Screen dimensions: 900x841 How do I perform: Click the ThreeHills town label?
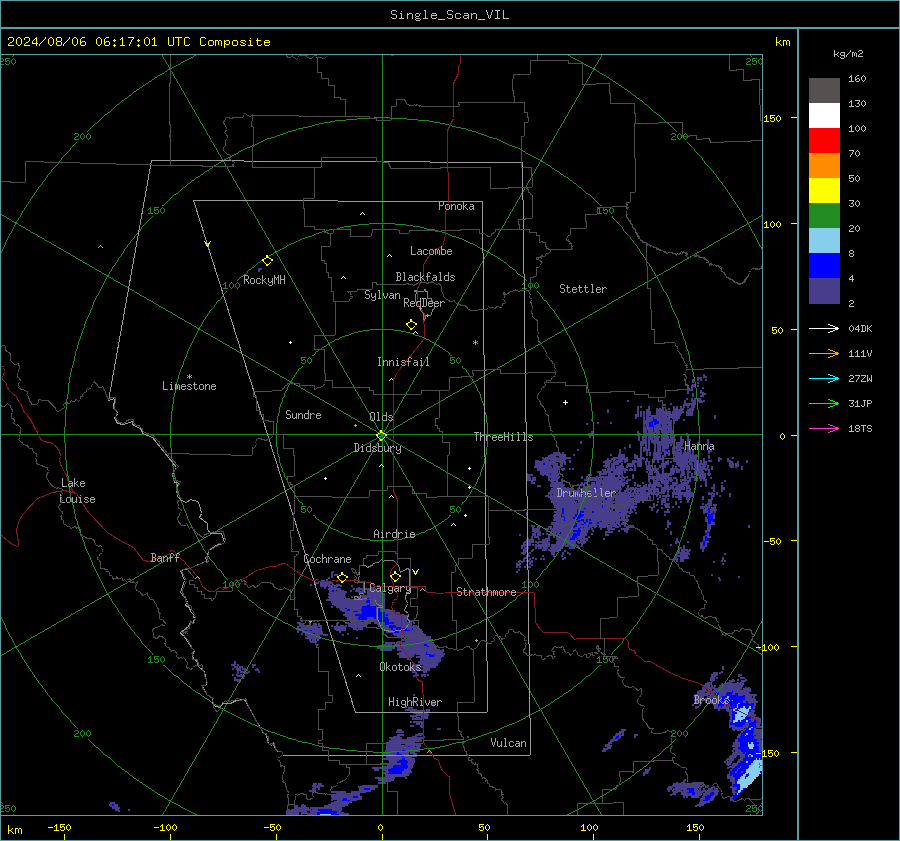coord(503,437)
